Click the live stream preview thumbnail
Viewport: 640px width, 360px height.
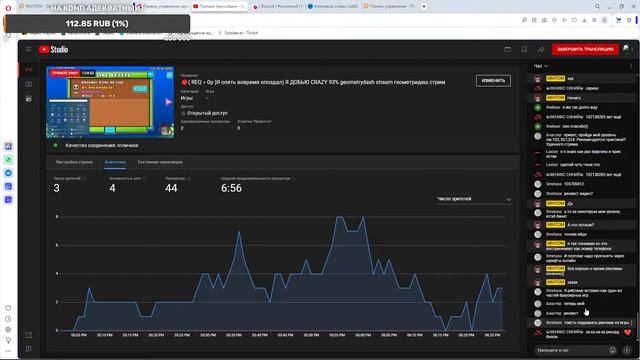click(x=110, y=102)
